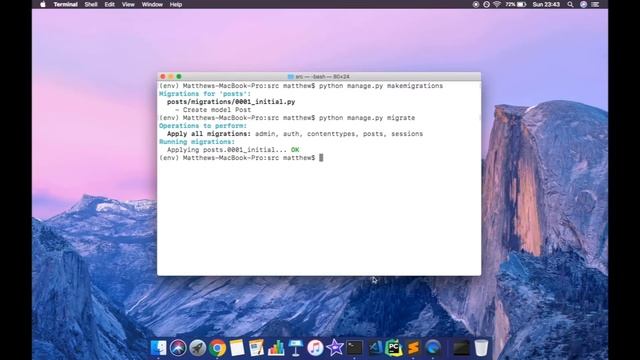Image resolution: width=640 pixels, height=360 pixels.
Task: Open the Apple menu
Action: click(43, 4)
